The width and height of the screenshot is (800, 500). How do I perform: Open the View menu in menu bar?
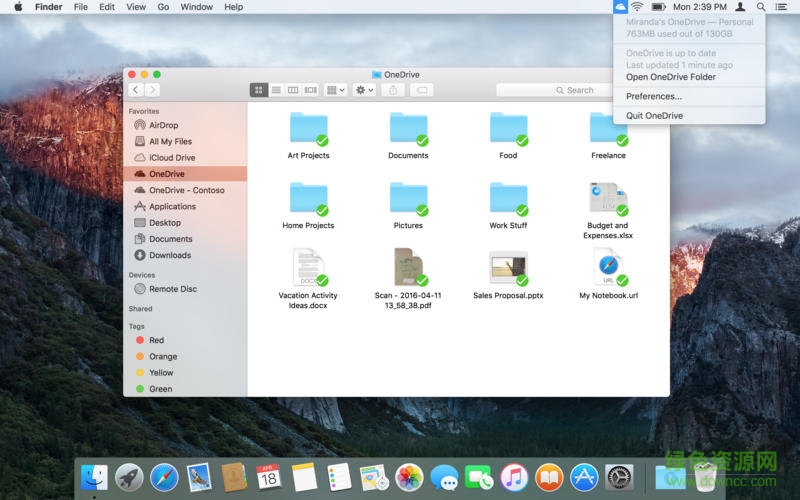tap(136, 7)
